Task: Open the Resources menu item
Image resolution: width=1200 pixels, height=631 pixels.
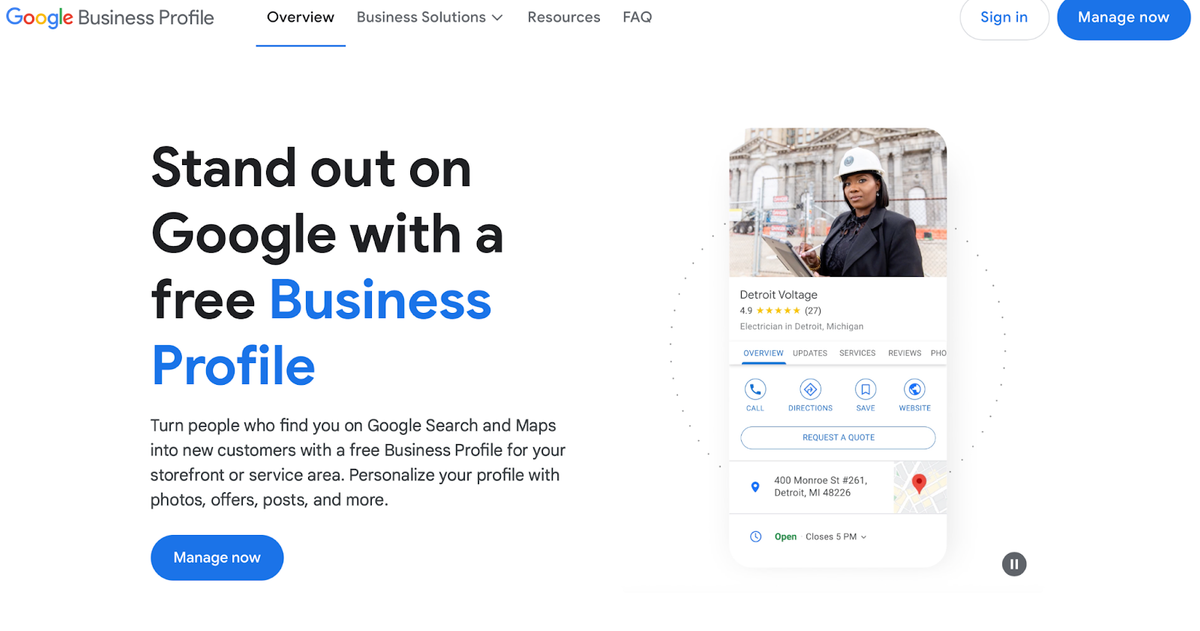Action: [x=563, y=17]
